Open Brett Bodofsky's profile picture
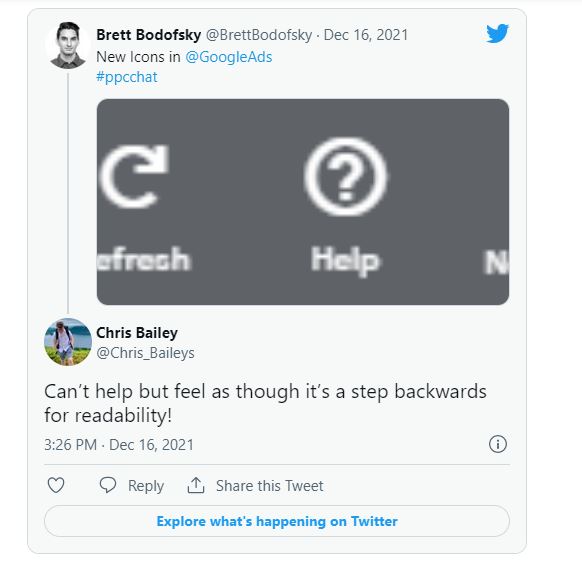 click(x=68, y=45)
